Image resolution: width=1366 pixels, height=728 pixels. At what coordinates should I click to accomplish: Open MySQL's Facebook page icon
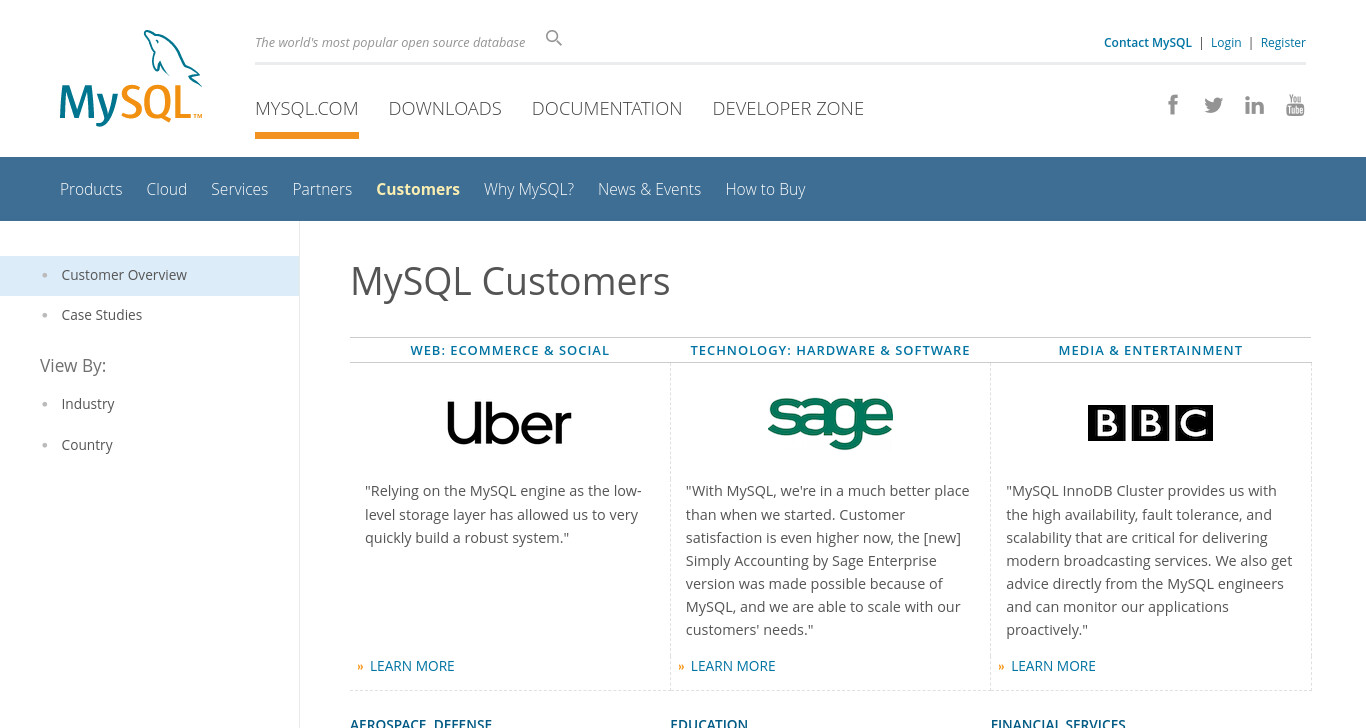pos(1173,105)
